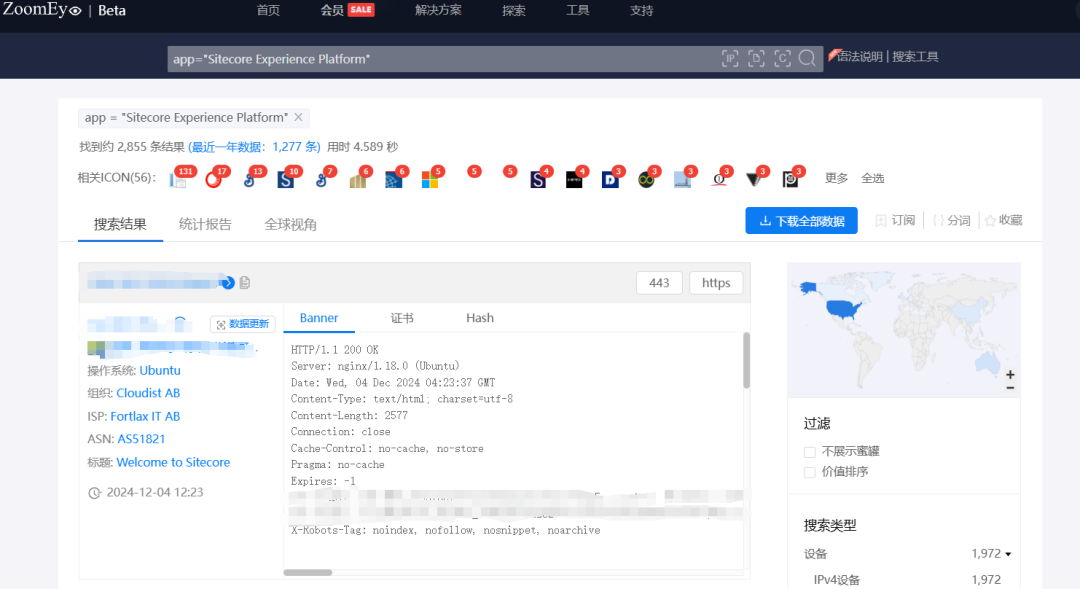Select the red Q icon with 3 badge
The image size is (1080, 589).
tap(718, 180)
